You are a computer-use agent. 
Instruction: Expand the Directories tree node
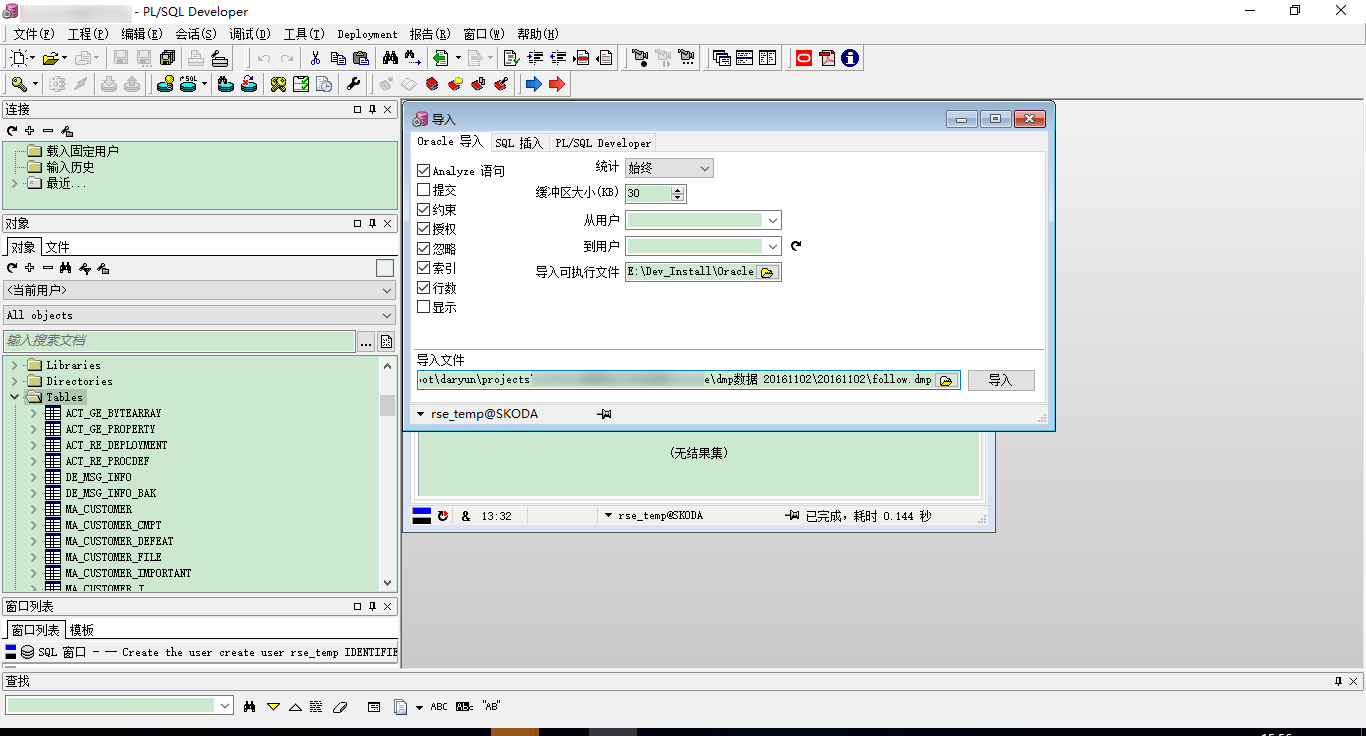[15, 381]
